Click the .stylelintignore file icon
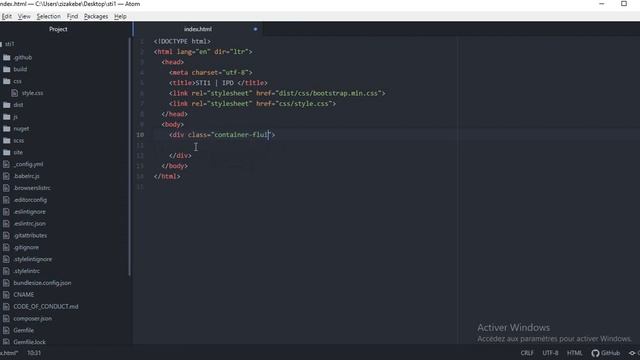 6,259
